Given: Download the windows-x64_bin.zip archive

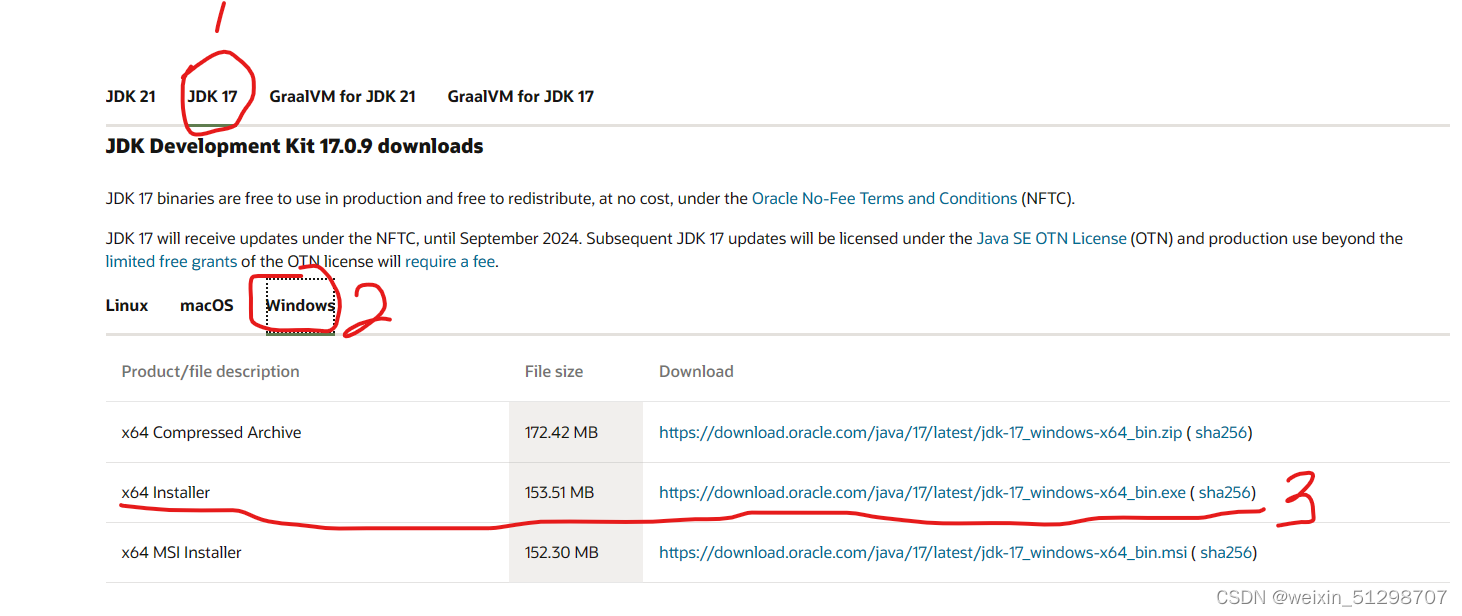Looking at the screenshot, I should click(x=920, y=432).
